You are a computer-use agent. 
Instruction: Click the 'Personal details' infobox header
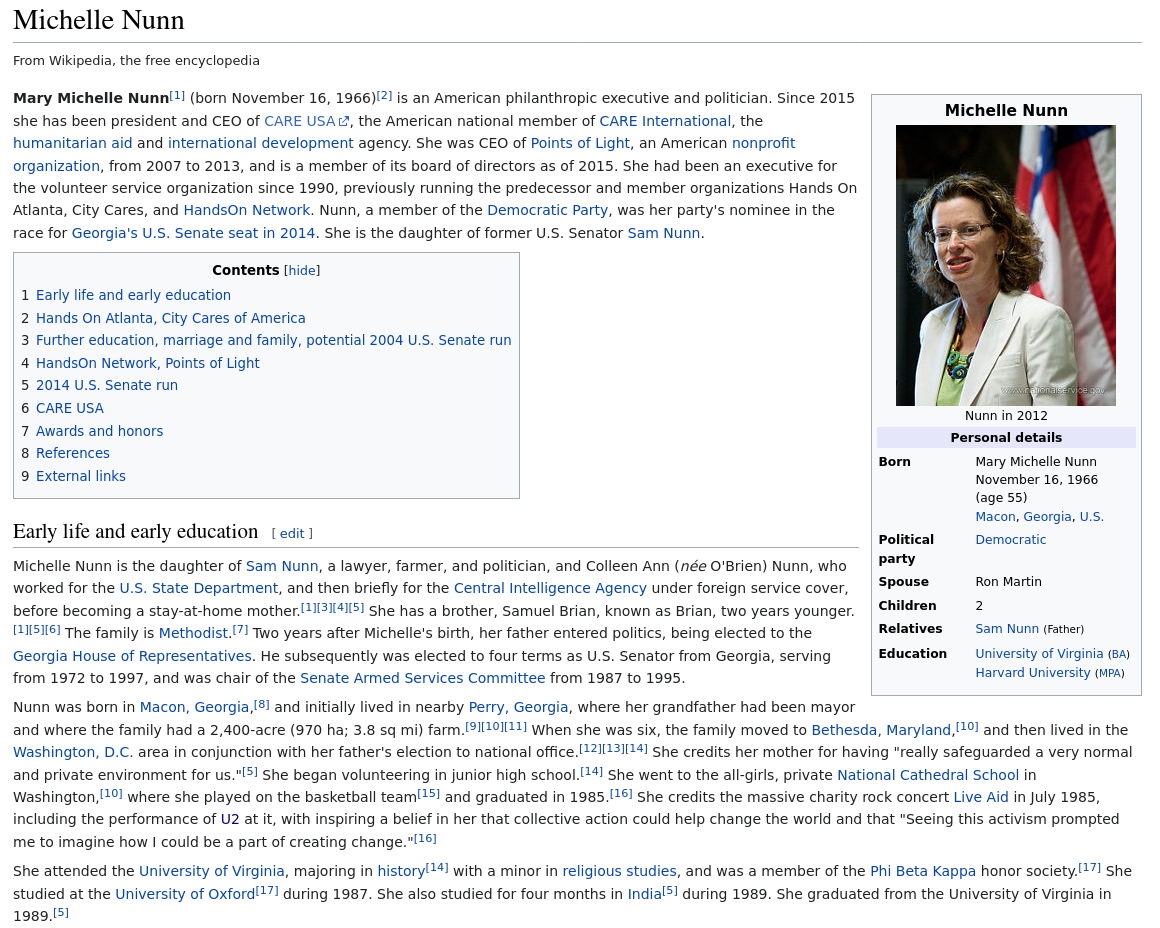pos(1006,438)
